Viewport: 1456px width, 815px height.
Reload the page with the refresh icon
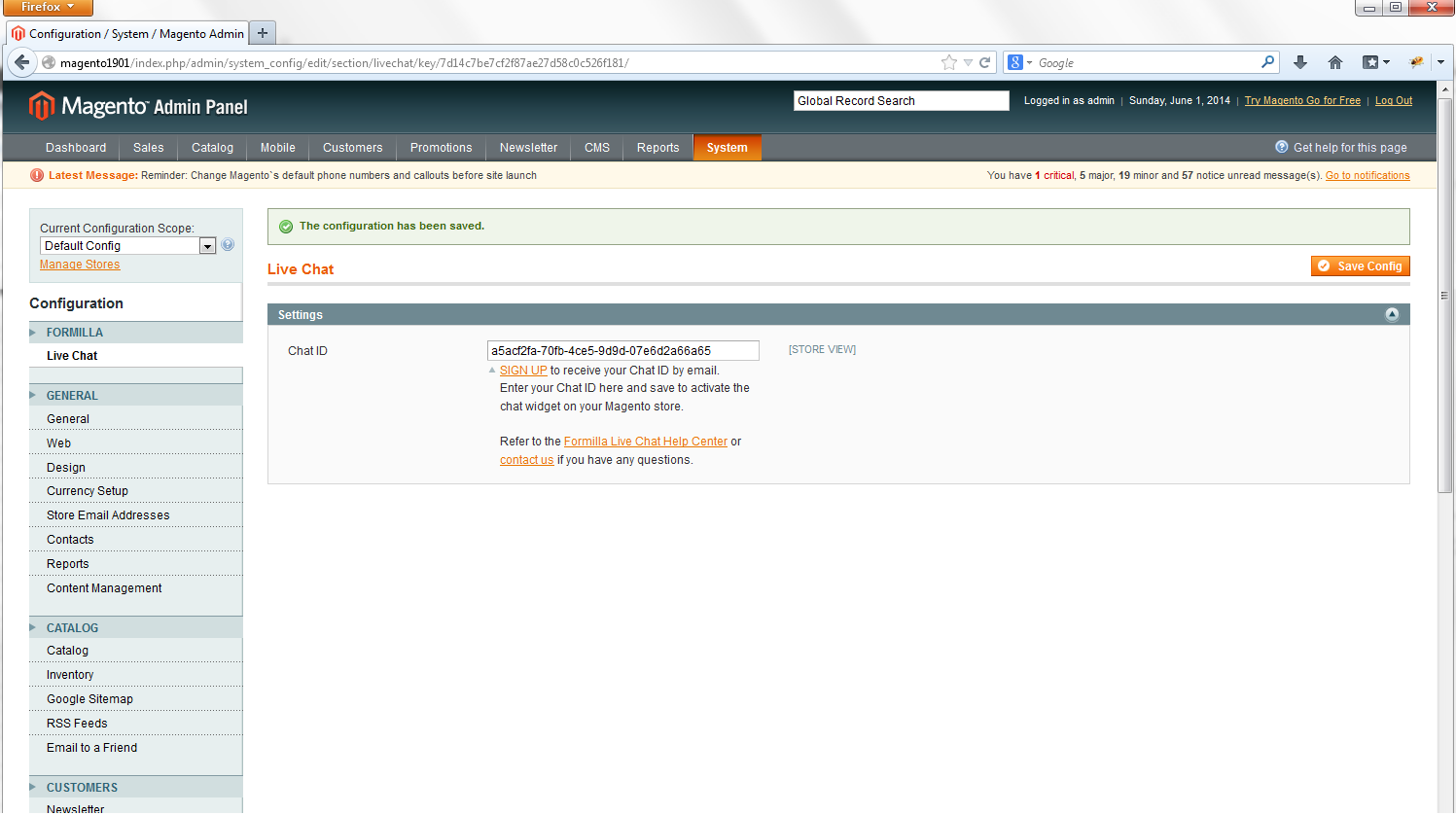(x=984, y=62)
